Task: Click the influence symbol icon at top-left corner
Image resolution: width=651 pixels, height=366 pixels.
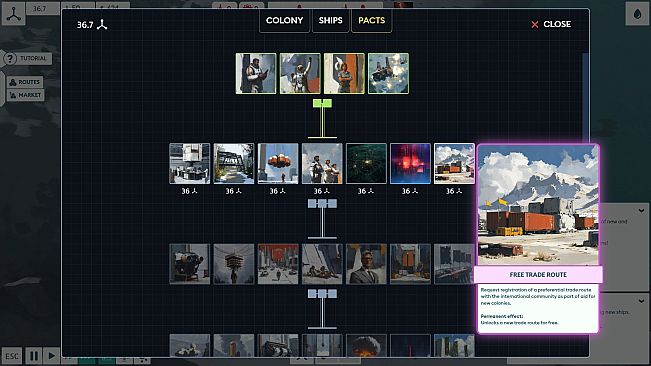Action: tap(14, 13)
